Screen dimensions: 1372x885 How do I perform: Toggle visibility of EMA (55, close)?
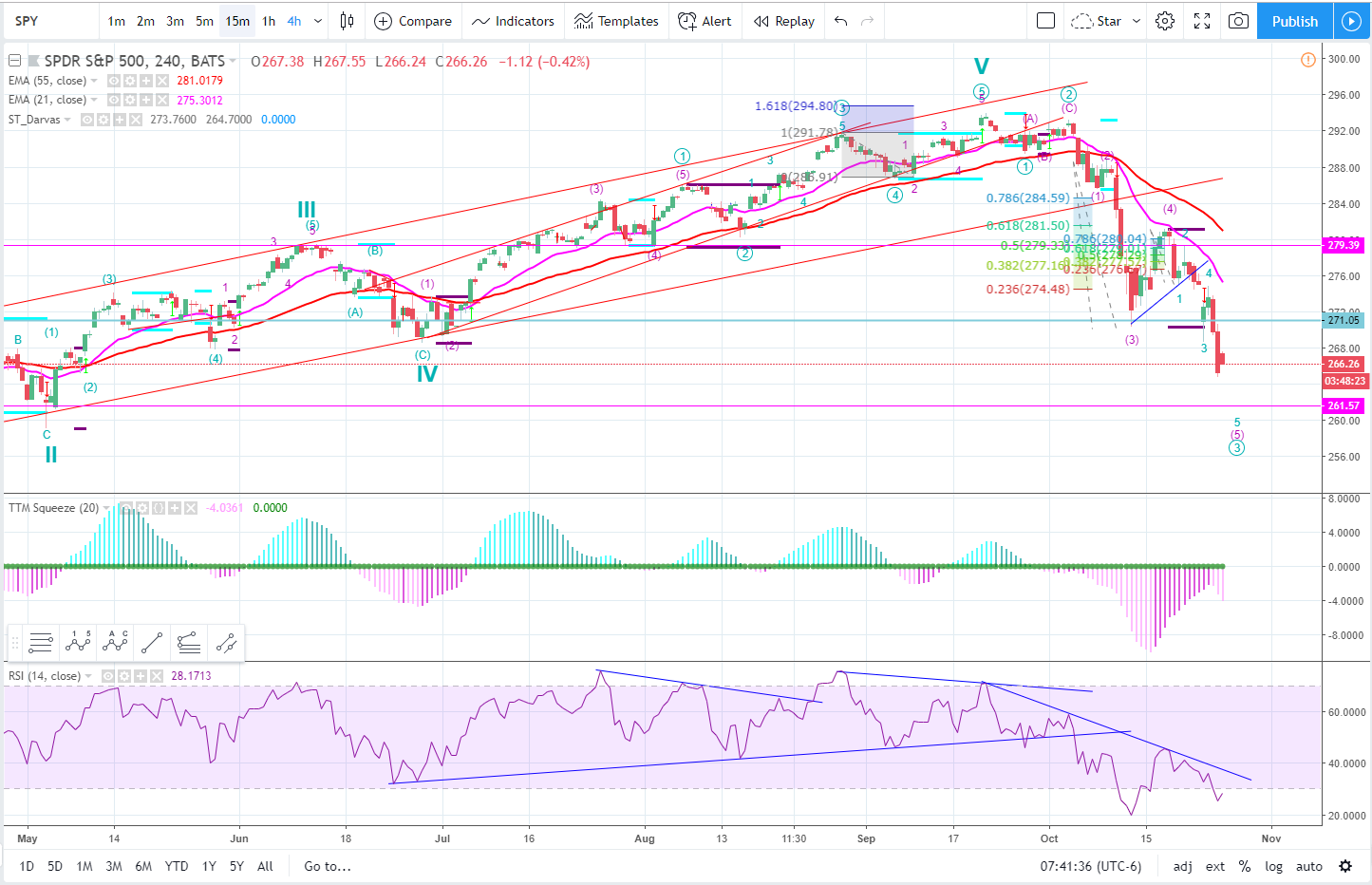coord(114,81)
